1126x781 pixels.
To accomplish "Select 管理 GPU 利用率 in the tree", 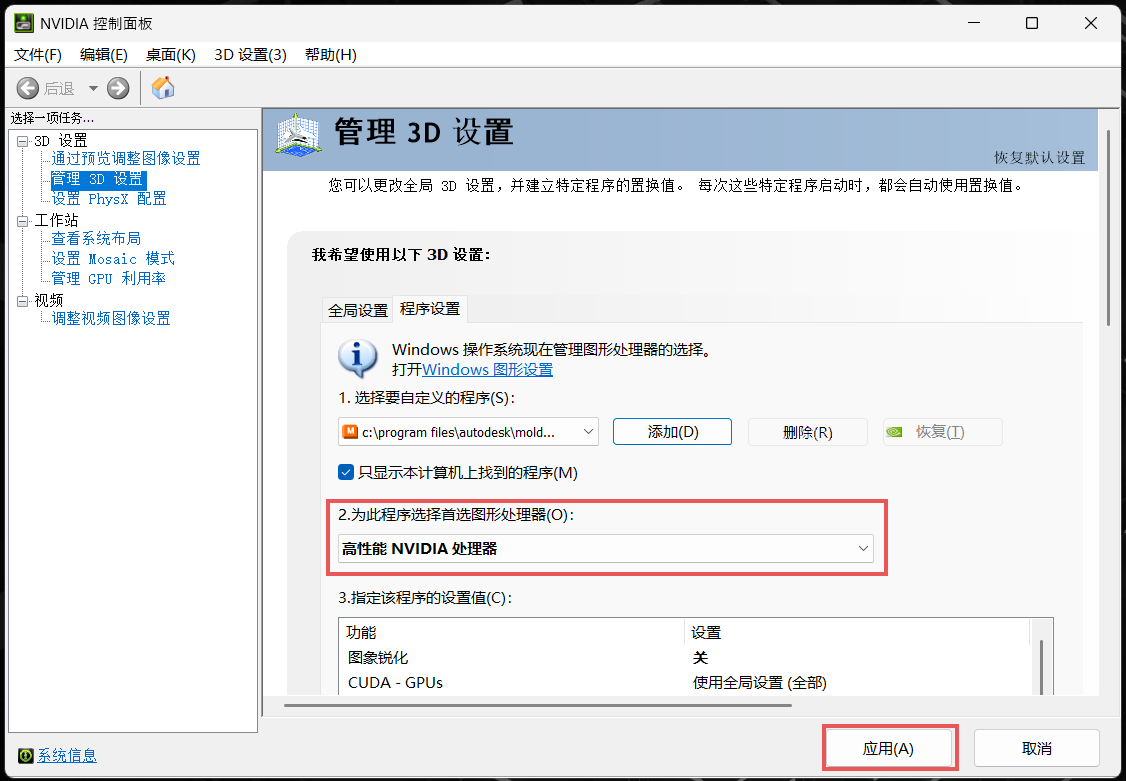I will (x=108, y=279).
